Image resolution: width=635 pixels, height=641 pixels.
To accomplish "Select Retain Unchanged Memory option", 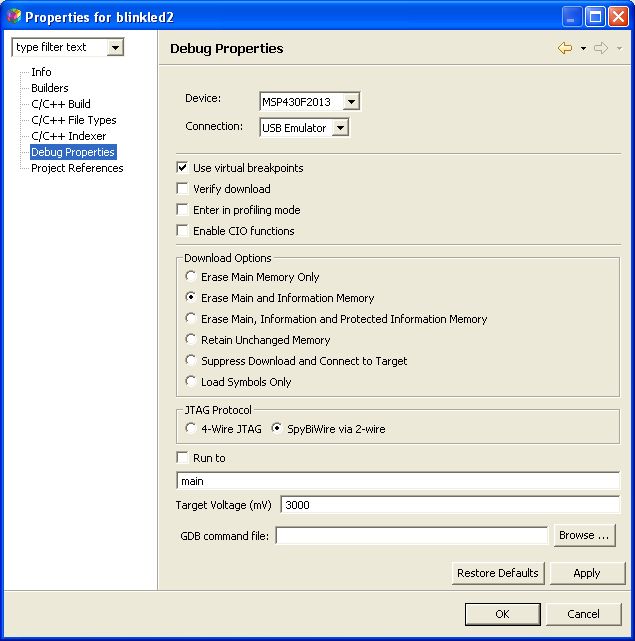I will (x=191, y=339).
